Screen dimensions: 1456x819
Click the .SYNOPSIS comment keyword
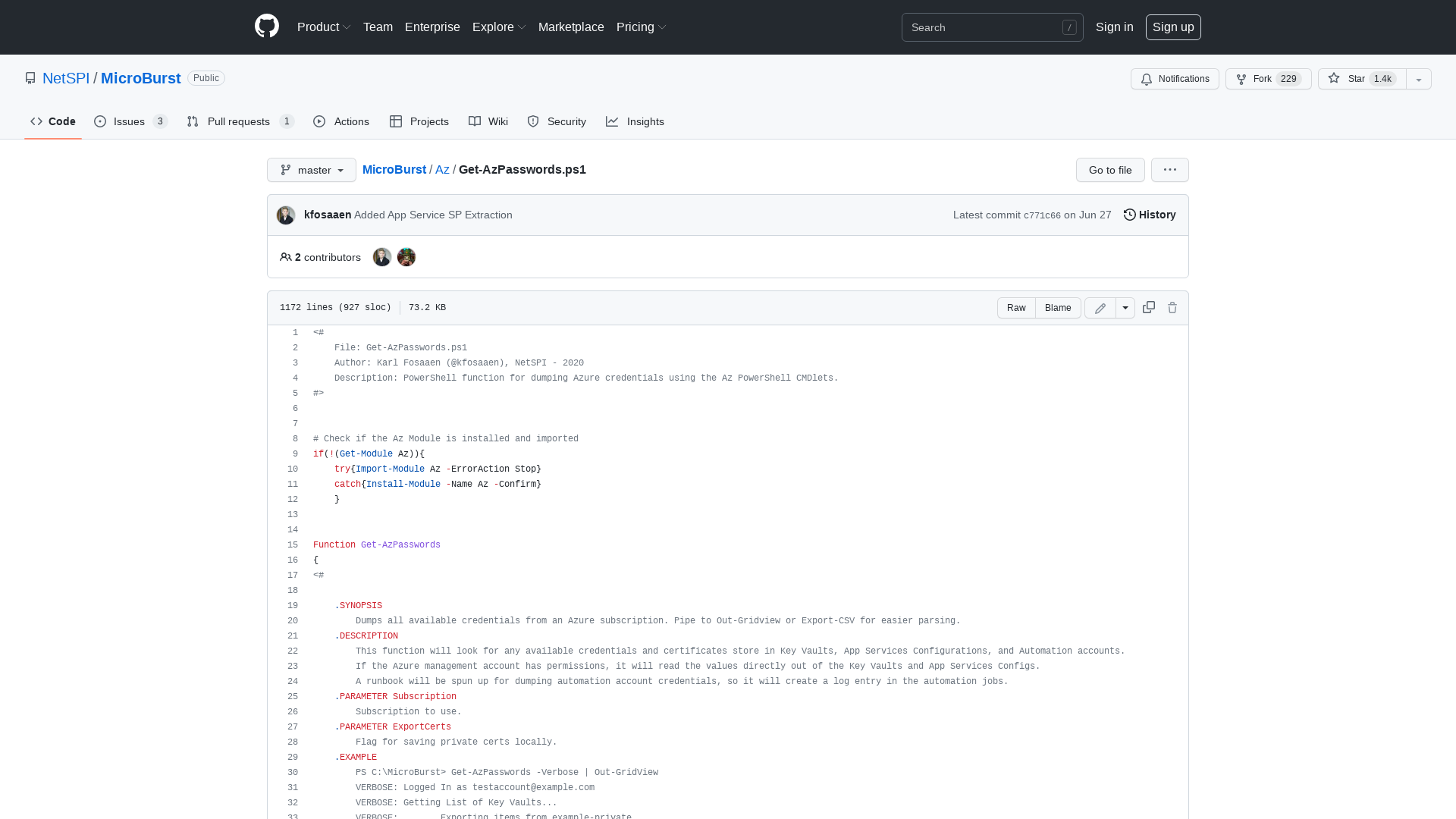click(x=359, y=605)
